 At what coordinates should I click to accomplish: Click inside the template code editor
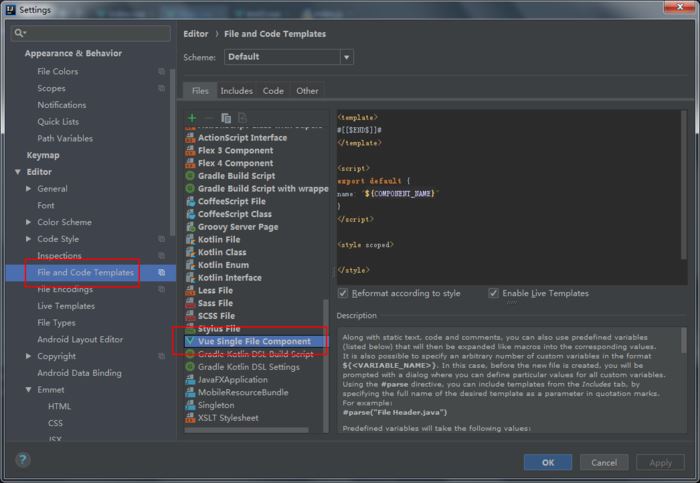click(x=508, y=197)
